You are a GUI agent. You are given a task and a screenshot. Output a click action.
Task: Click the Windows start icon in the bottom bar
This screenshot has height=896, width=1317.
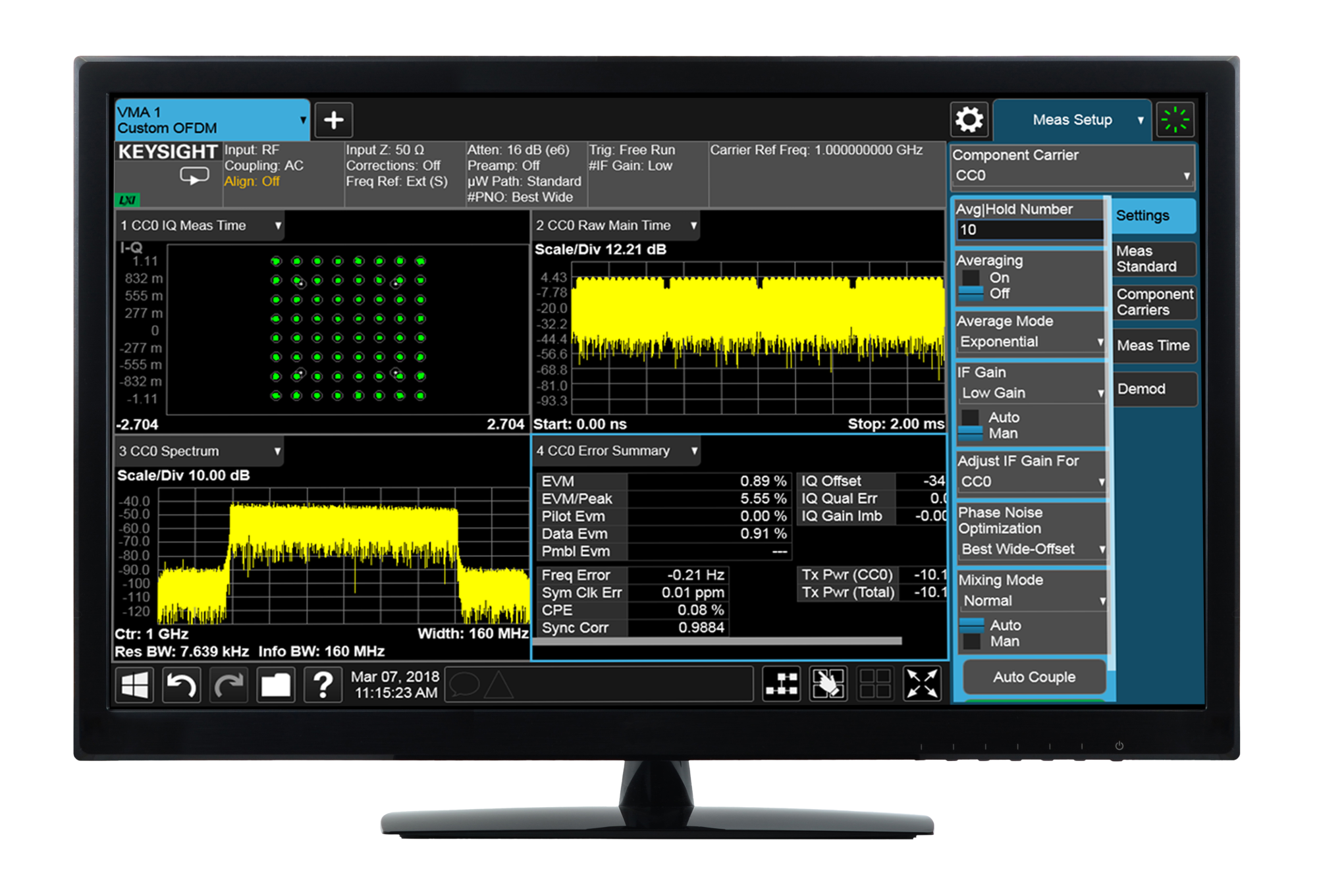[134, 685]
